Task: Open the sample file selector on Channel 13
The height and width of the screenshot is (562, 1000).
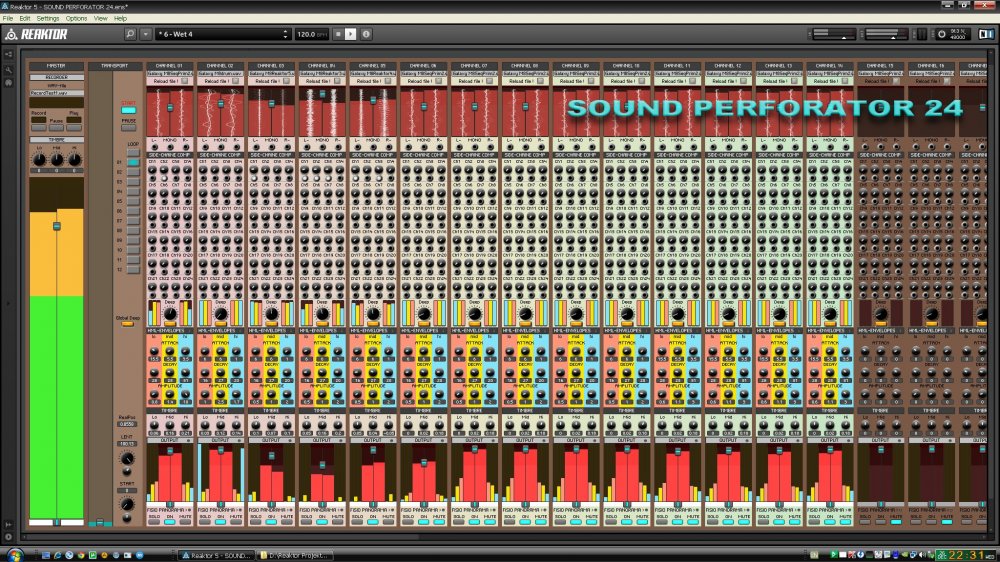Action: click(x=779, y=74)
